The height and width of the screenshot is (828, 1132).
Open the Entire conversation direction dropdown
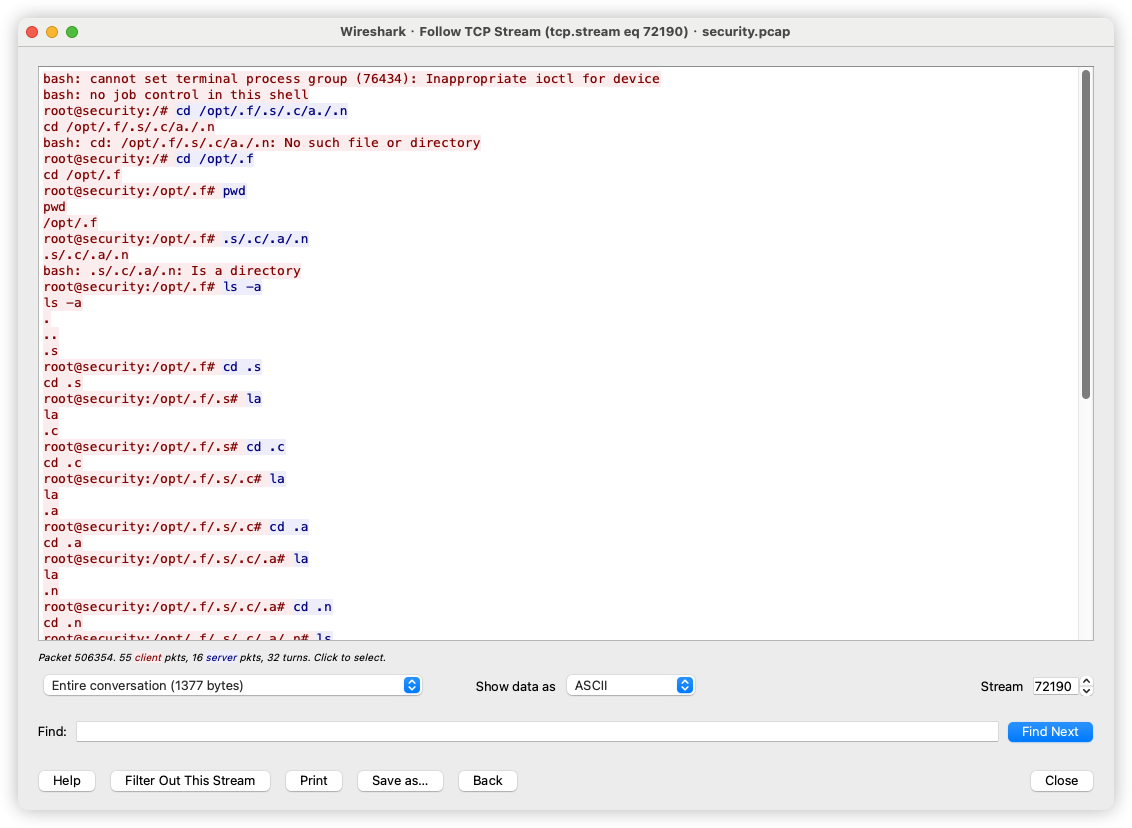coord(232,685)
